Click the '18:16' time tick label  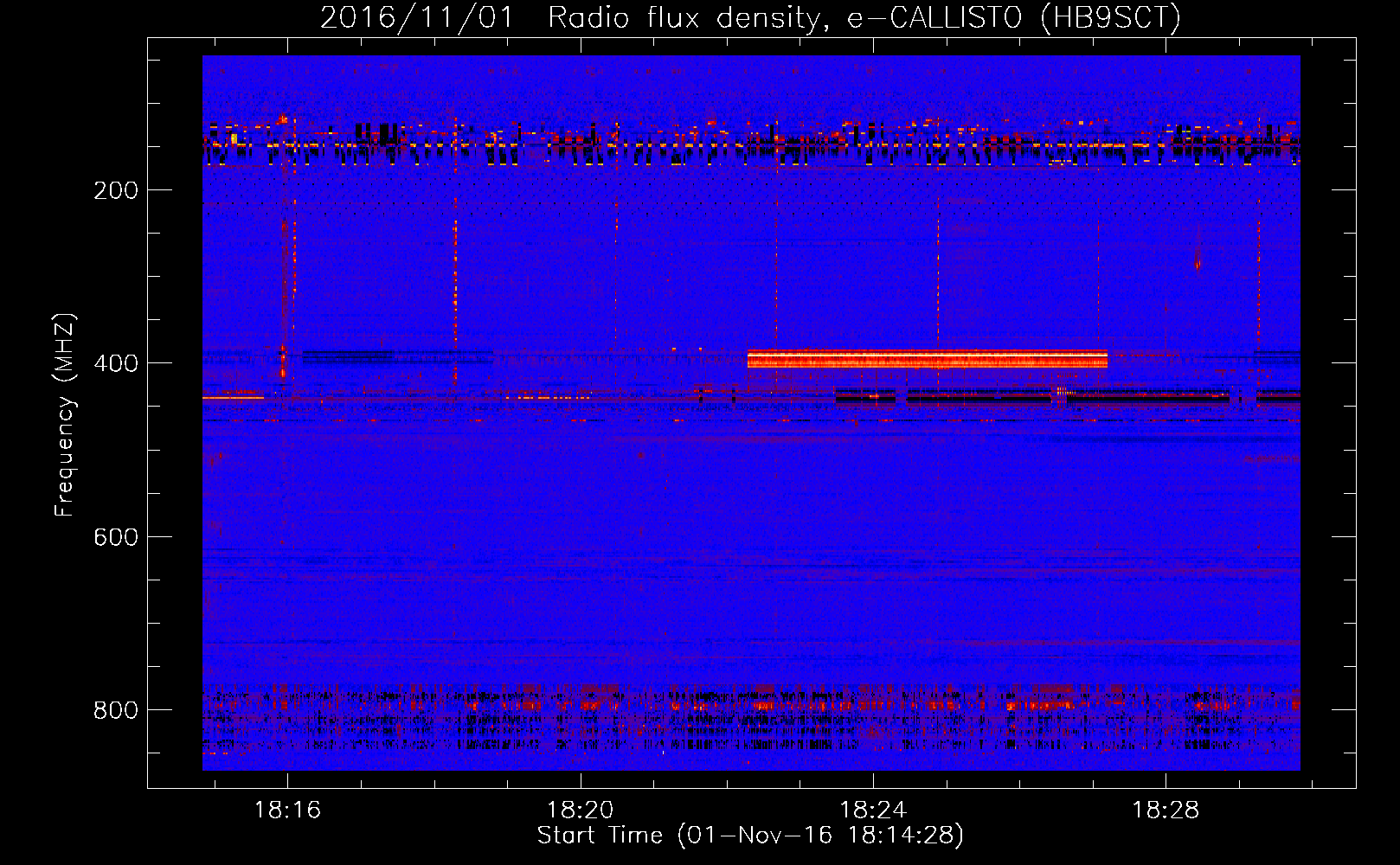287,811
